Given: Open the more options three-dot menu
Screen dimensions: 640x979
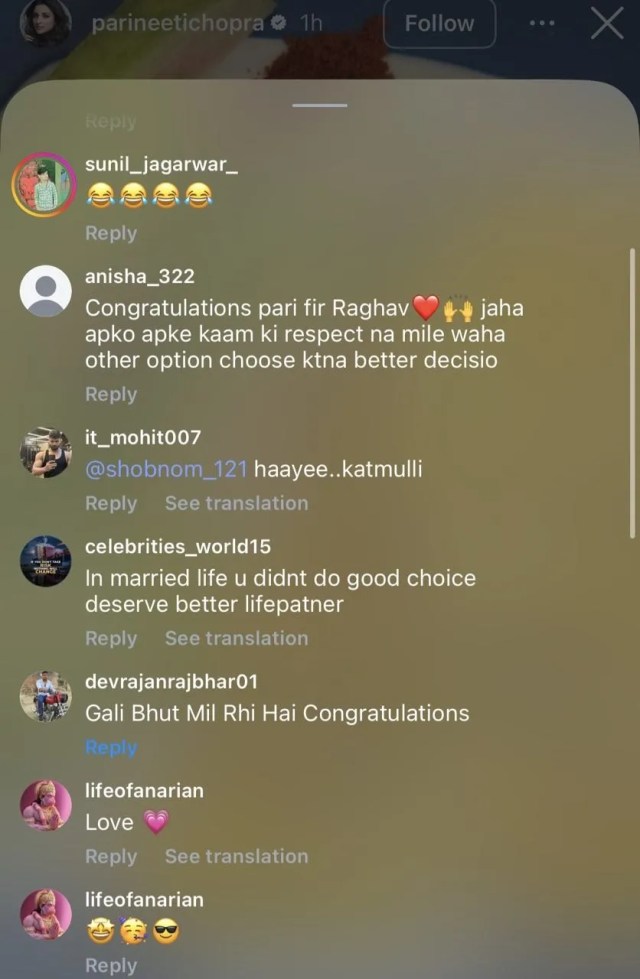Looking at the screenshot, I should tap(541, 22).
